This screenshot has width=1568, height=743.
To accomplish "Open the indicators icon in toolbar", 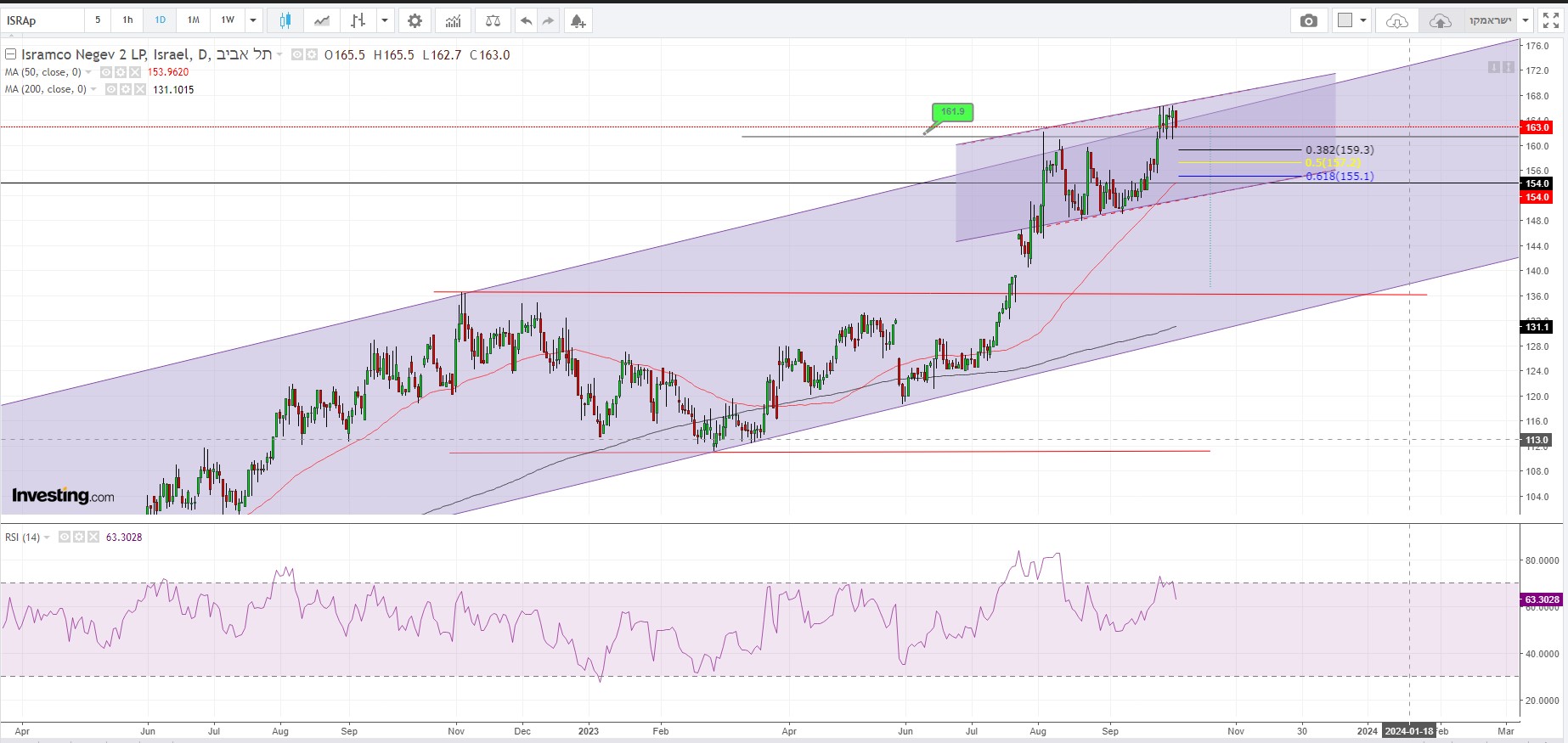I will coord(454,20).
